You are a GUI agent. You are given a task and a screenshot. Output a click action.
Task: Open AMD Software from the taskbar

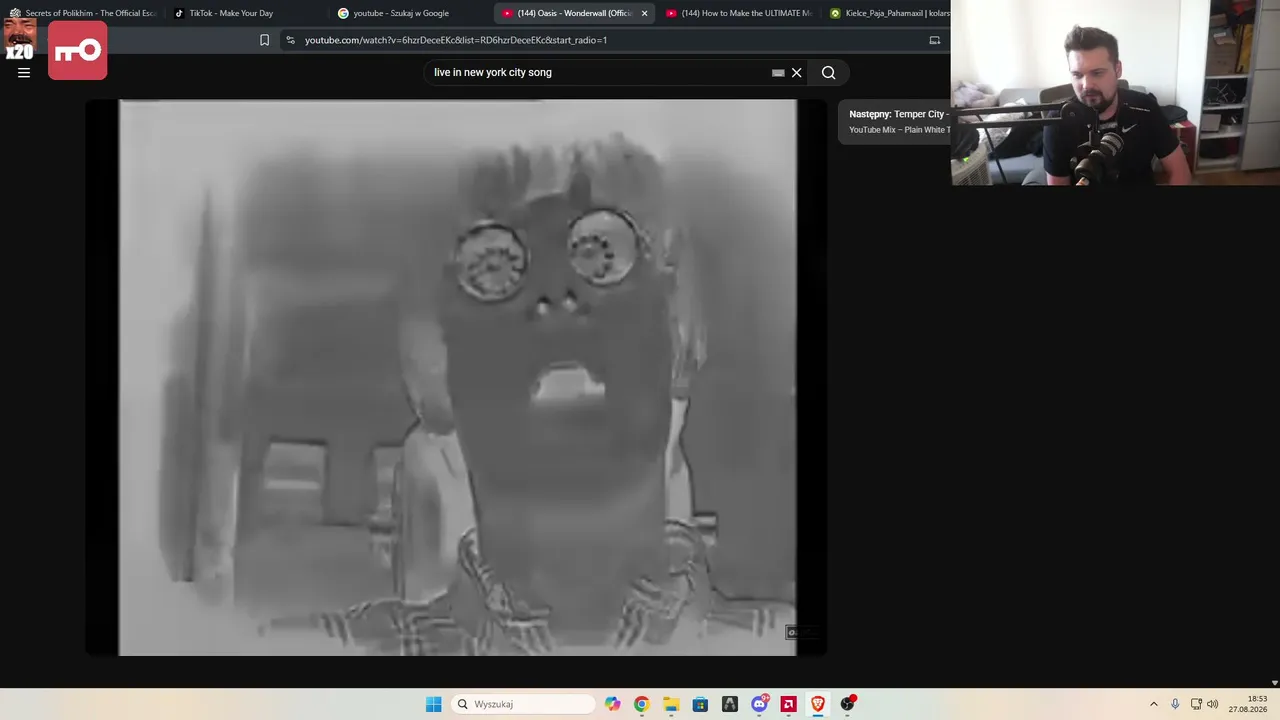point(789,704)
